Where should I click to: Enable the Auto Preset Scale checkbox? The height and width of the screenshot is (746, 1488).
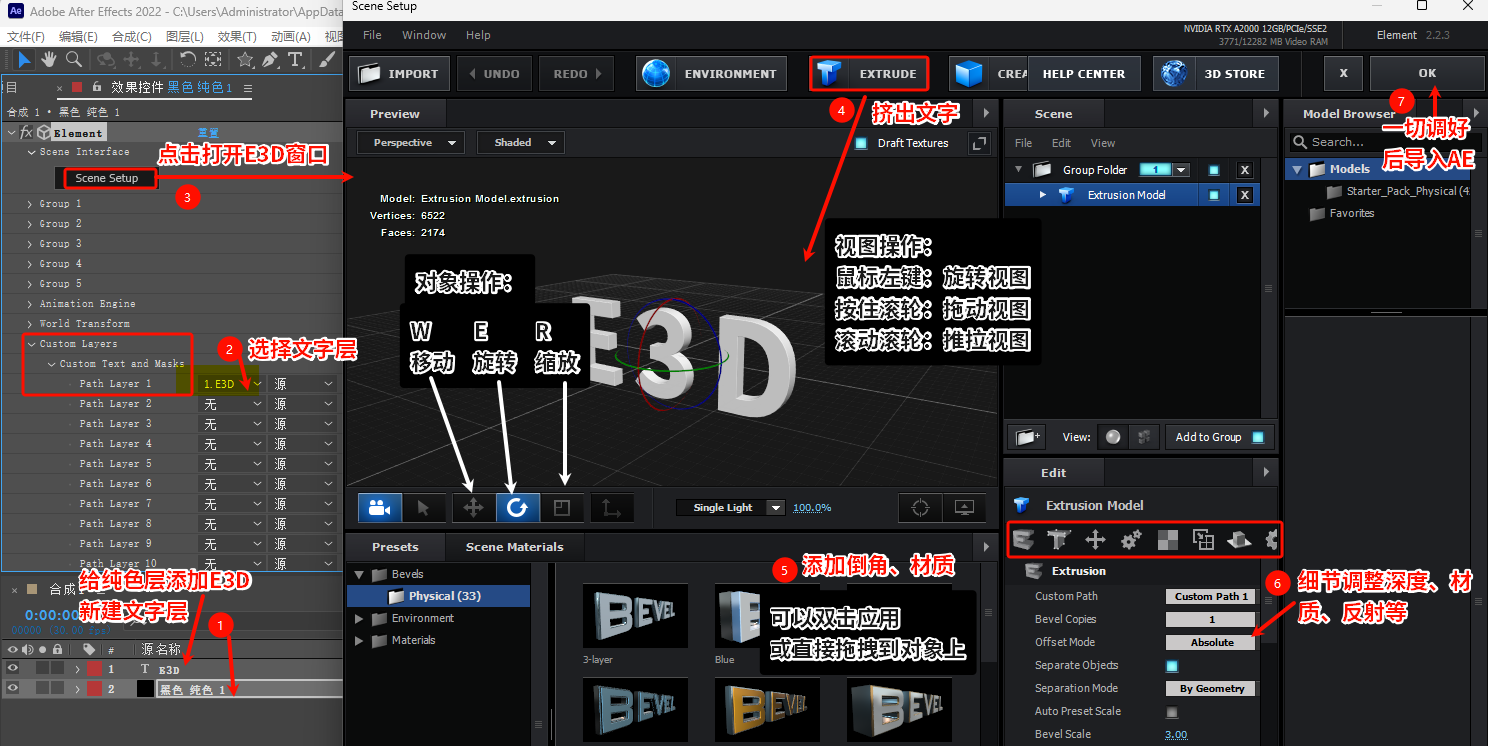[x=1172, y=712]
